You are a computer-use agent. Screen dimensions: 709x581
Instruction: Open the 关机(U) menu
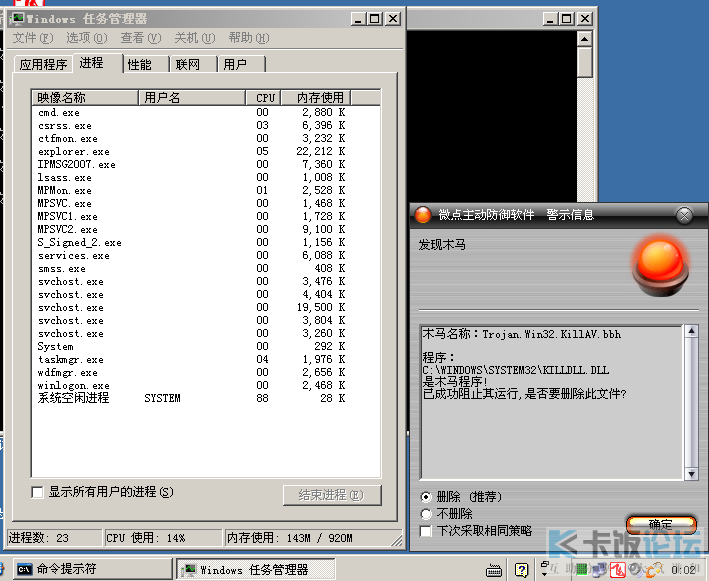(x=195, y=38)
